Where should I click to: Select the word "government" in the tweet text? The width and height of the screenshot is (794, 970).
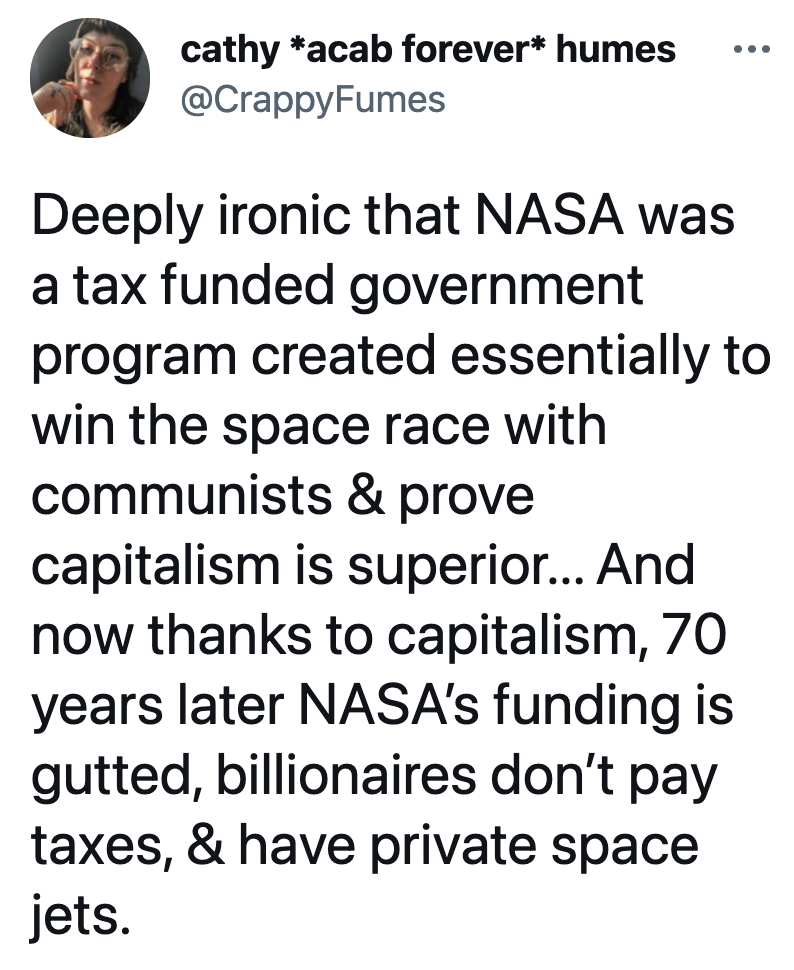tap(498, 288)
